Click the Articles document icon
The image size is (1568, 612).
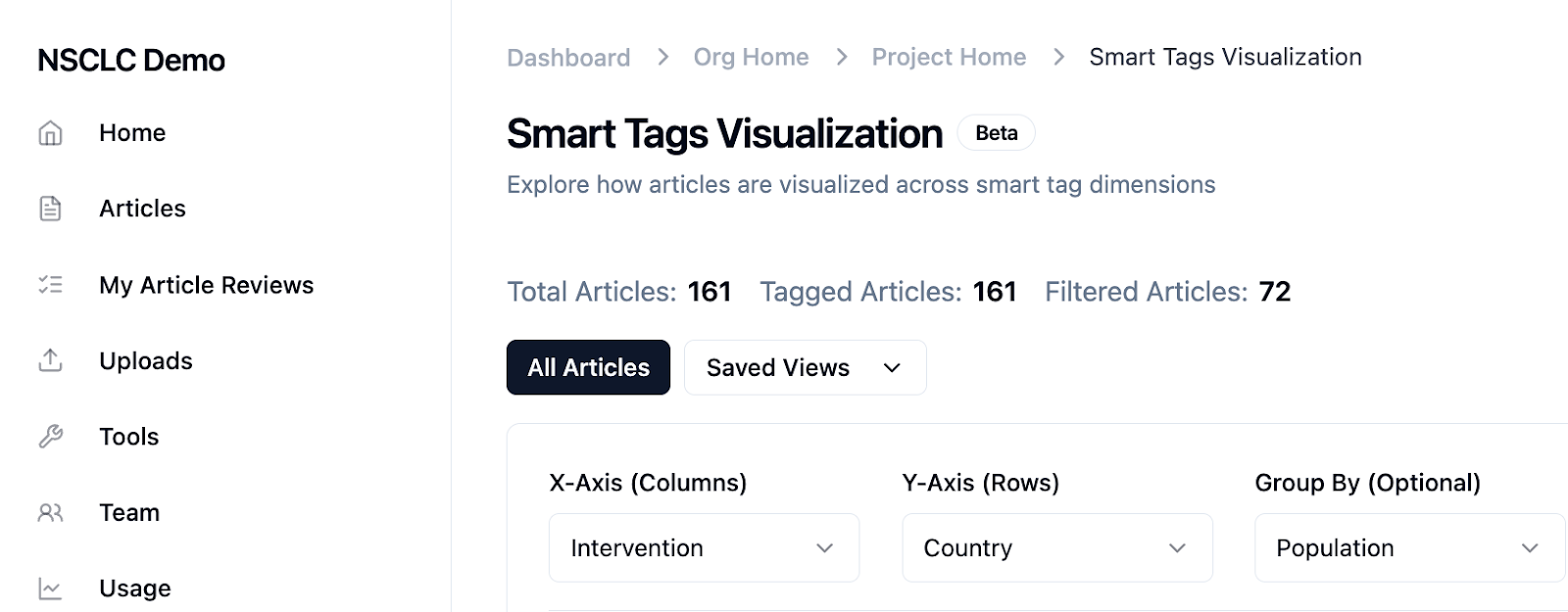[50, 209]
